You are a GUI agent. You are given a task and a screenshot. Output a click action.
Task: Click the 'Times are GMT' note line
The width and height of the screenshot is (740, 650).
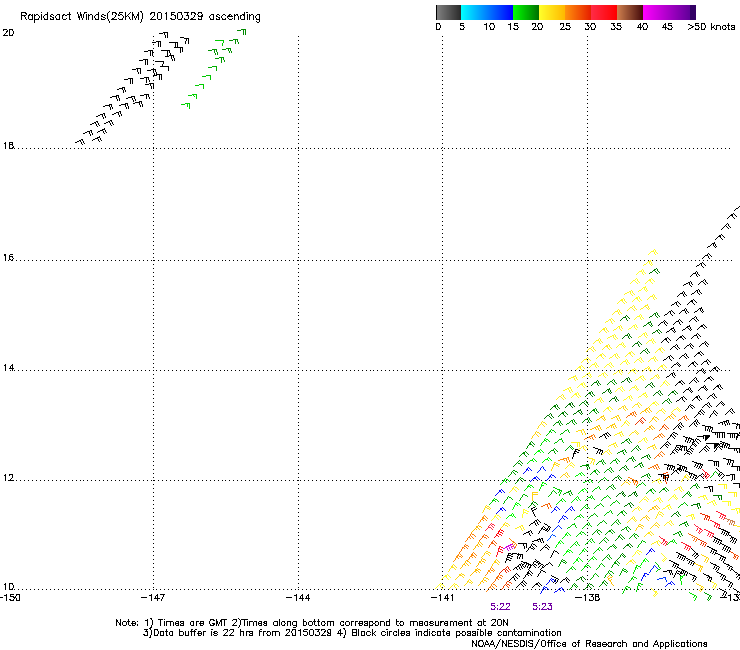tap(312, 623)
